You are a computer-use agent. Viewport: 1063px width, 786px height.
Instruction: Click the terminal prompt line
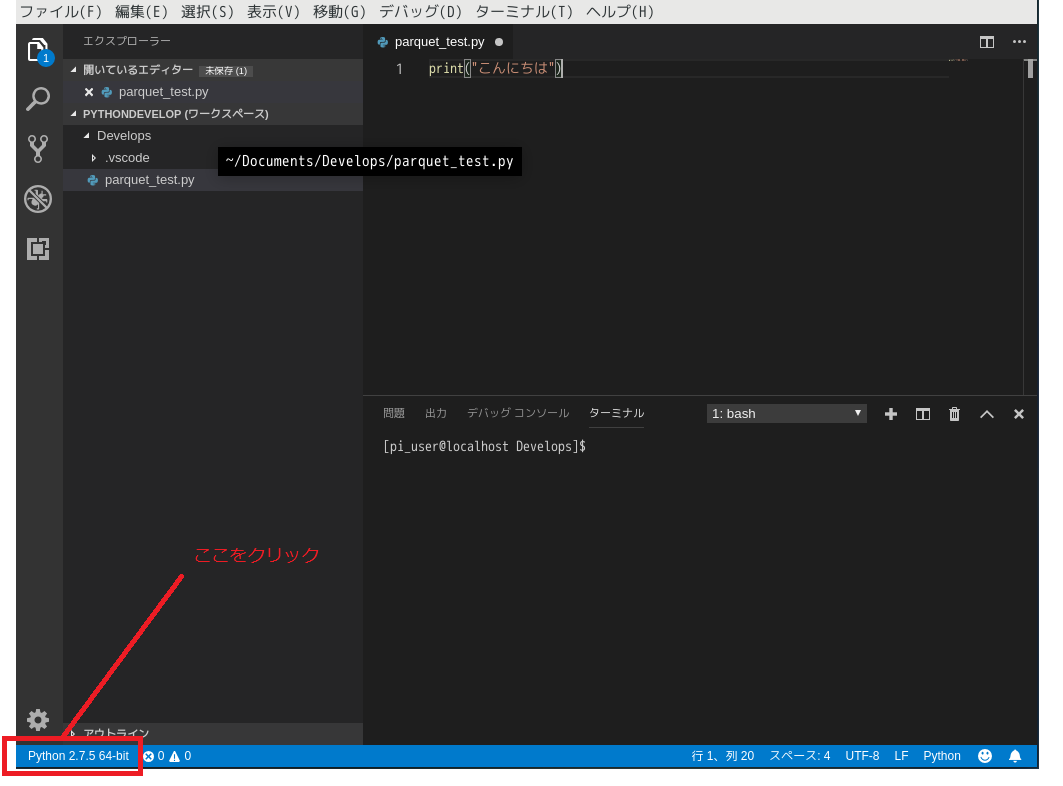tap(484, 446)
